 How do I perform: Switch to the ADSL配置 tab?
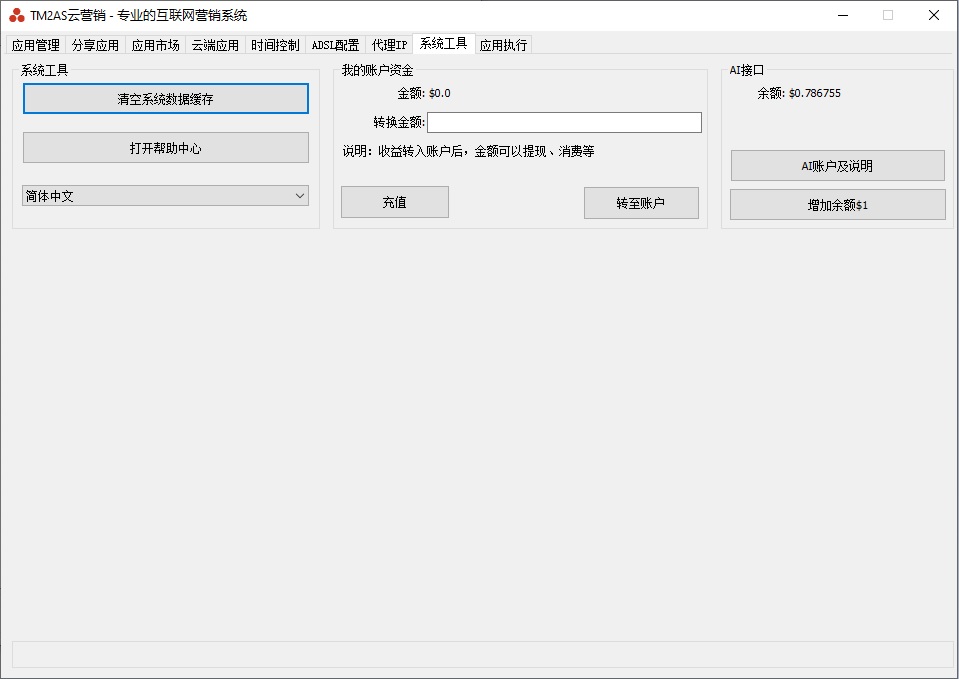coord(335,45)
